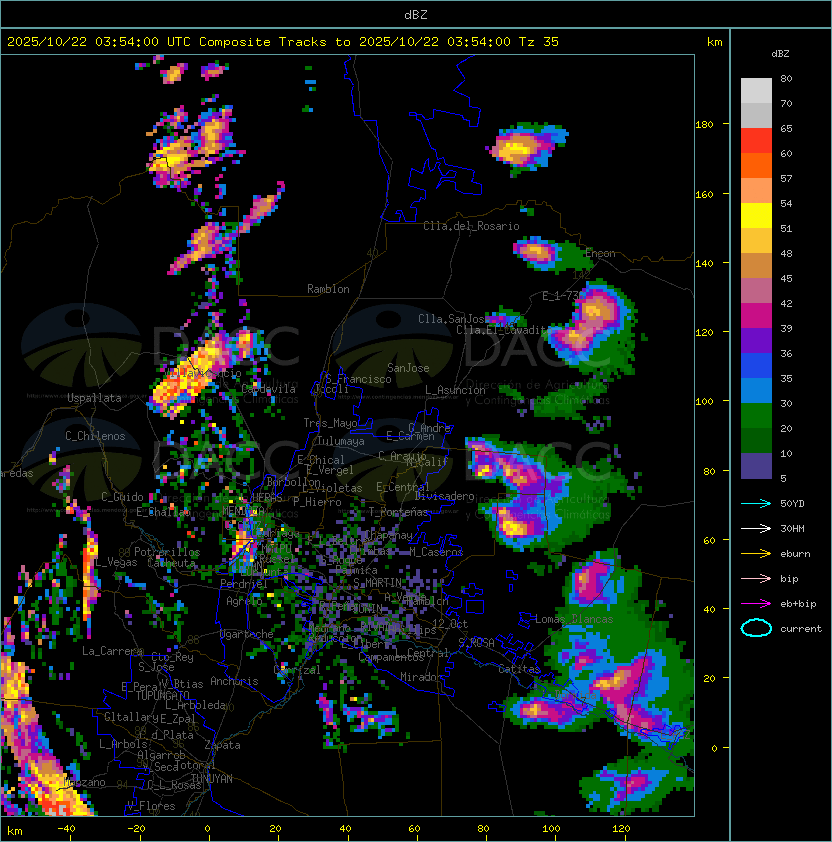
Task: Pick the light gray swatch between 80 and 70
Action: 756,91
